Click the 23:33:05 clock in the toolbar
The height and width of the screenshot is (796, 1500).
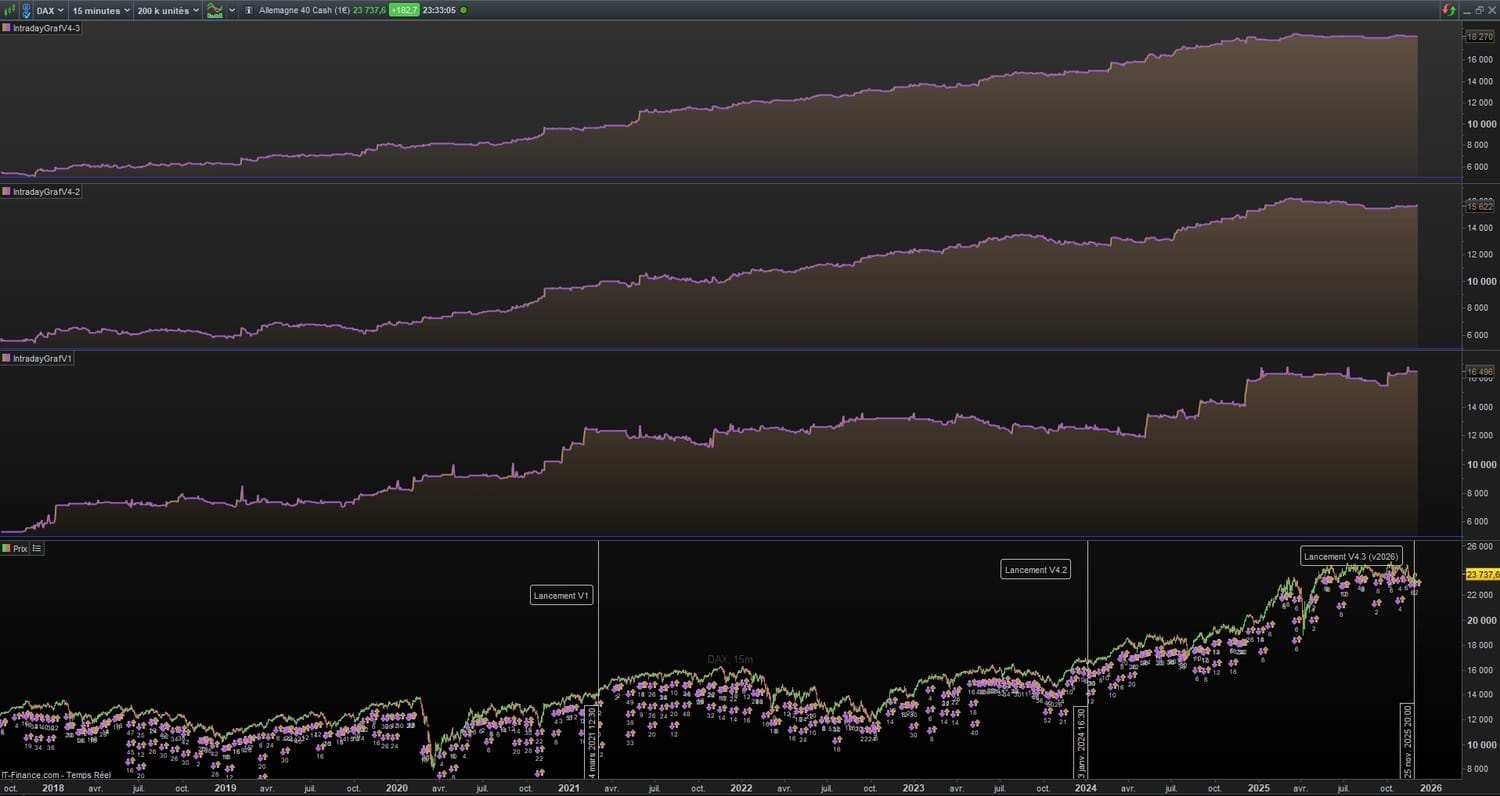click(x=439, y=10)
